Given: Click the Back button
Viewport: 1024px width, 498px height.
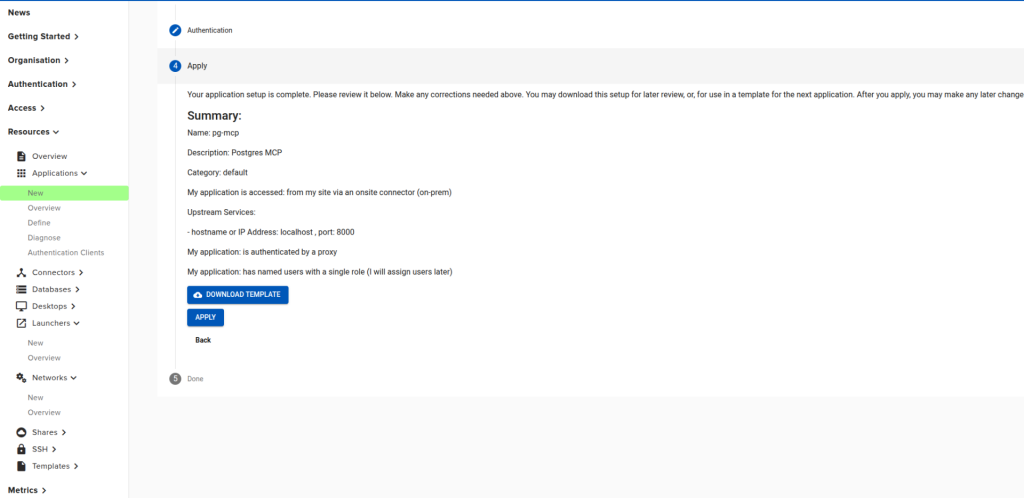Looking at the screenshot, I should pos(203,341).
